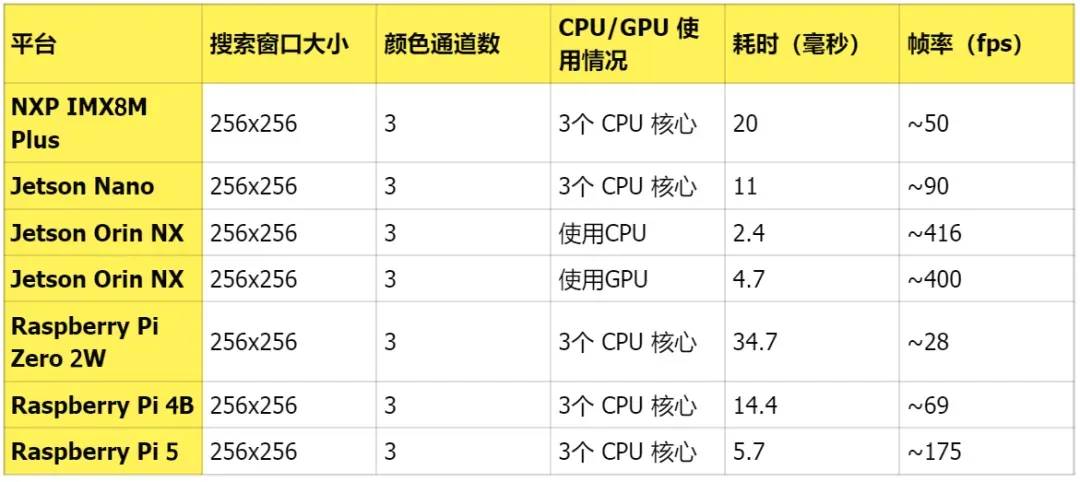Screen dimensions: 1080x482
Task: Click the 34.7 milliseconds cell
Action: [811, 342]
